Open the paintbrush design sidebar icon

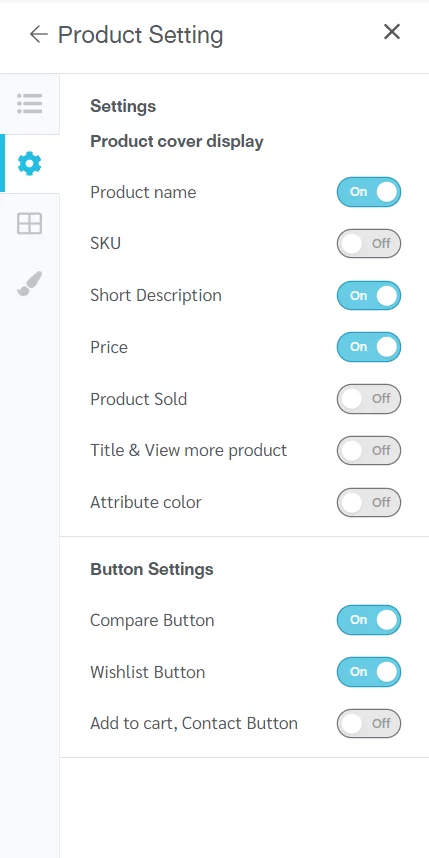pos(30,283)
